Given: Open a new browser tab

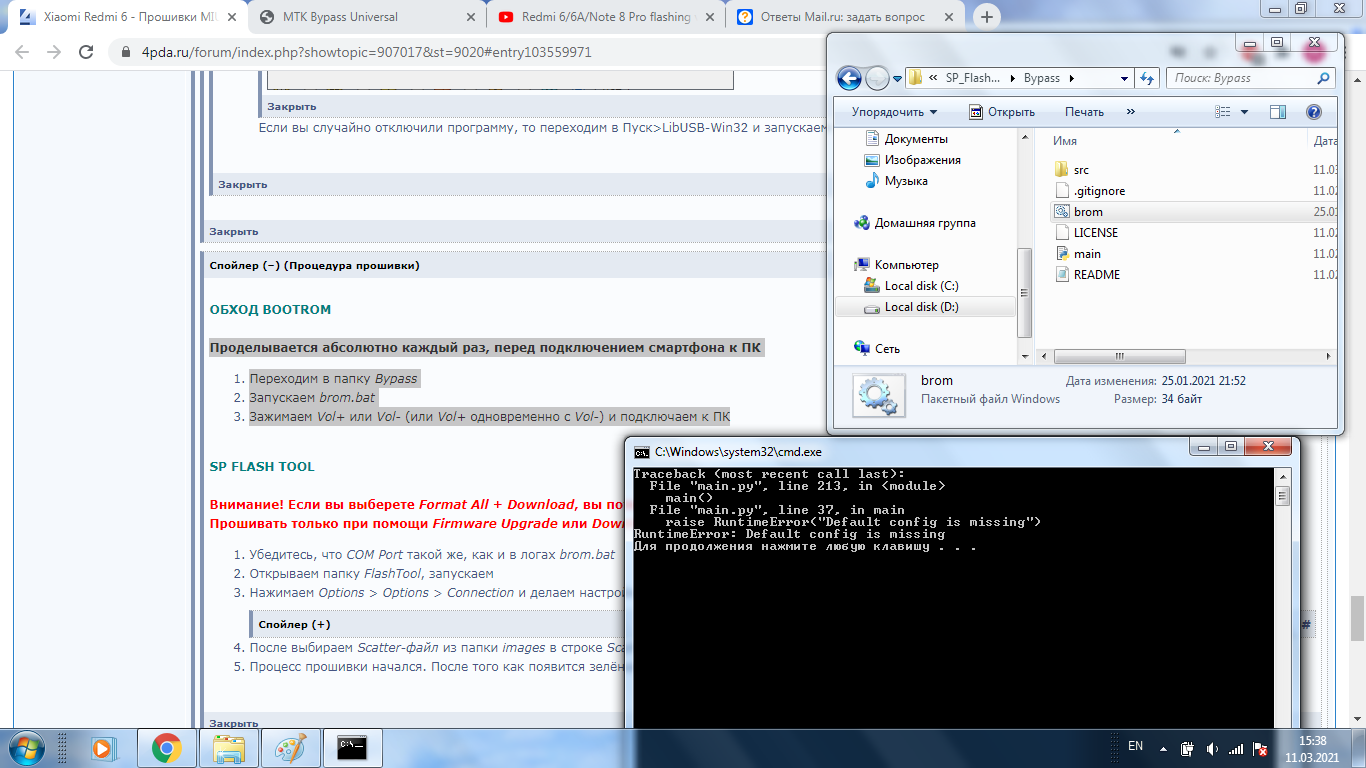Looking at the screenshot, I should click(987, 17).
